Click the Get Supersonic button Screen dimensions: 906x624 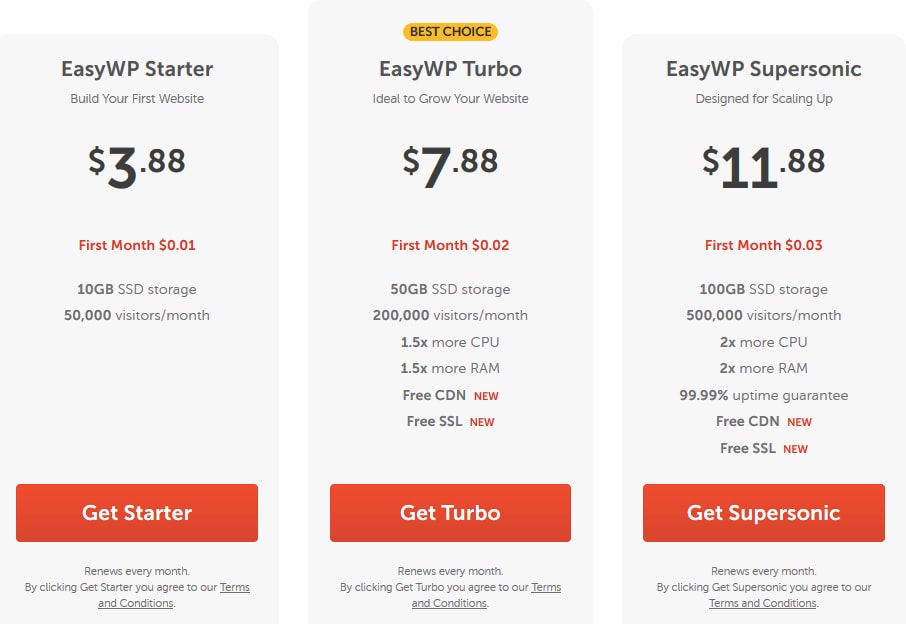coord(763,512)
